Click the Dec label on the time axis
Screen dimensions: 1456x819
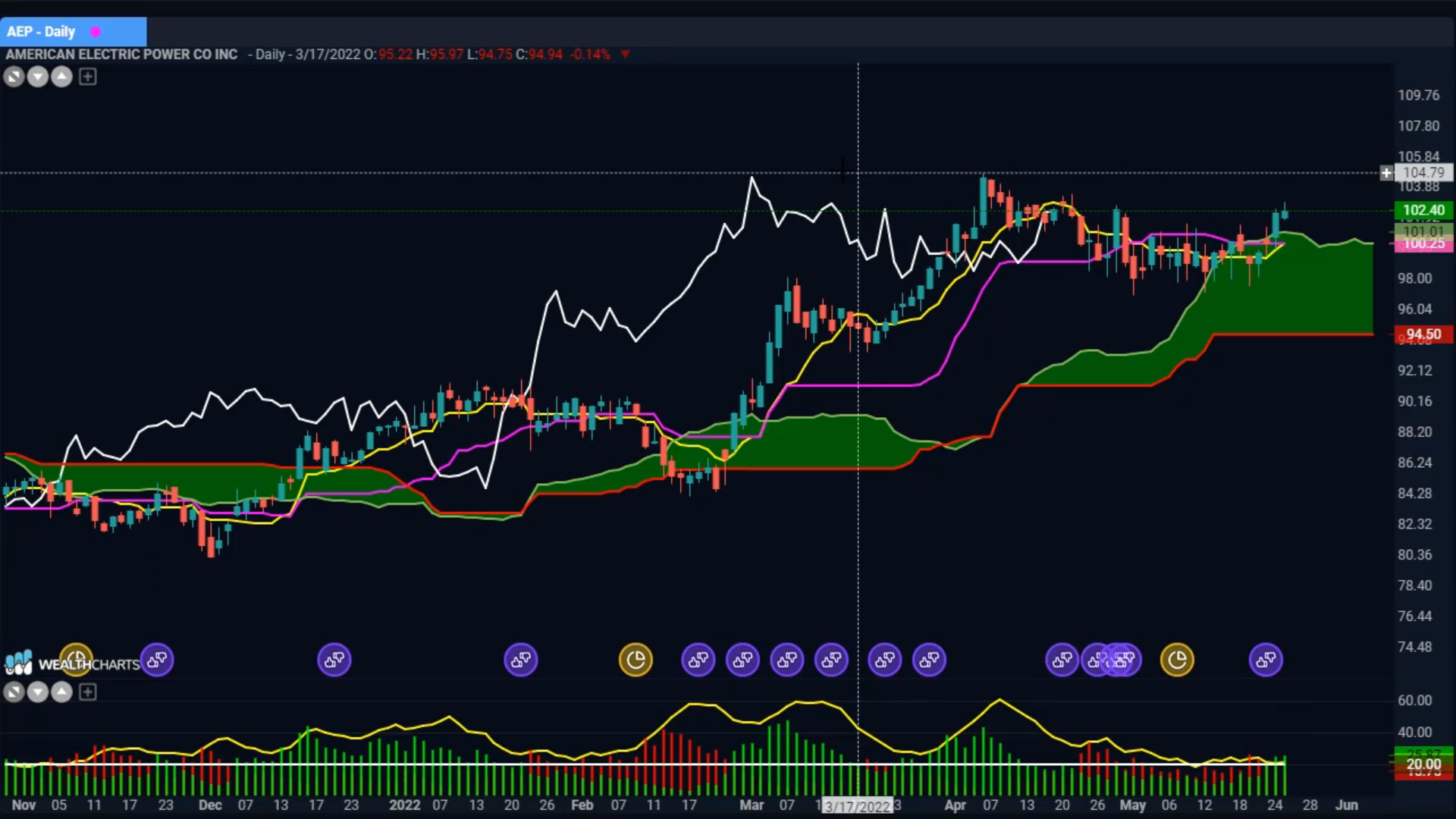point(210,805)
